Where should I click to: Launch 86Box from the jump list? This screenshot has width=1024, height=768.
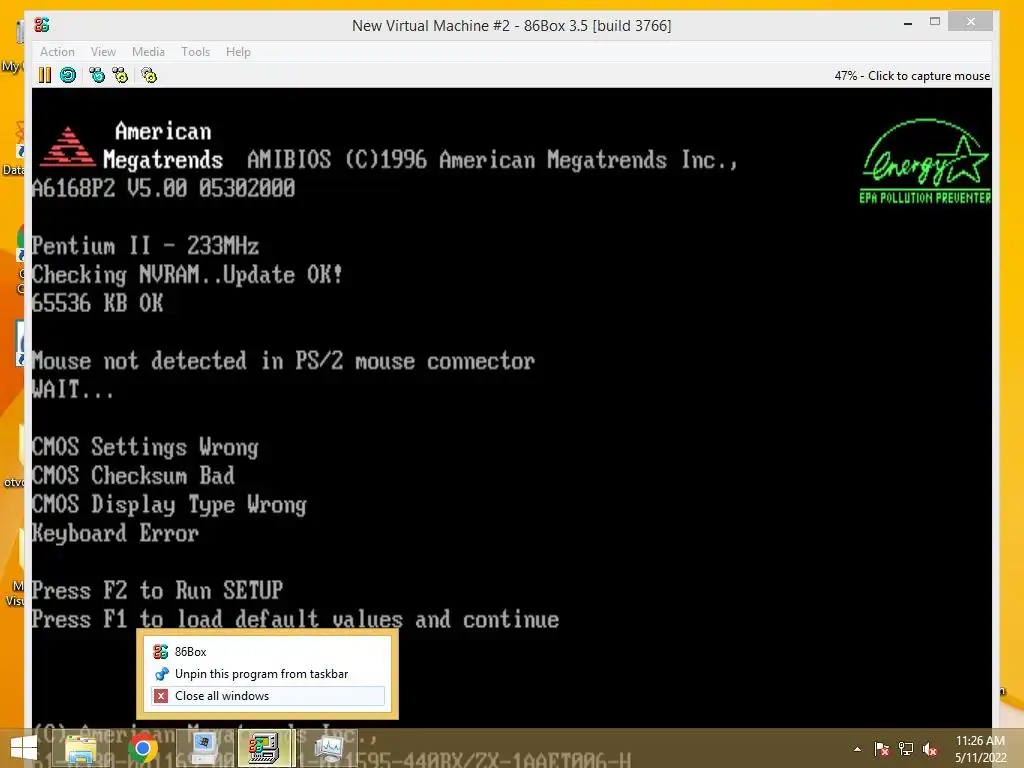pos(268,652)
